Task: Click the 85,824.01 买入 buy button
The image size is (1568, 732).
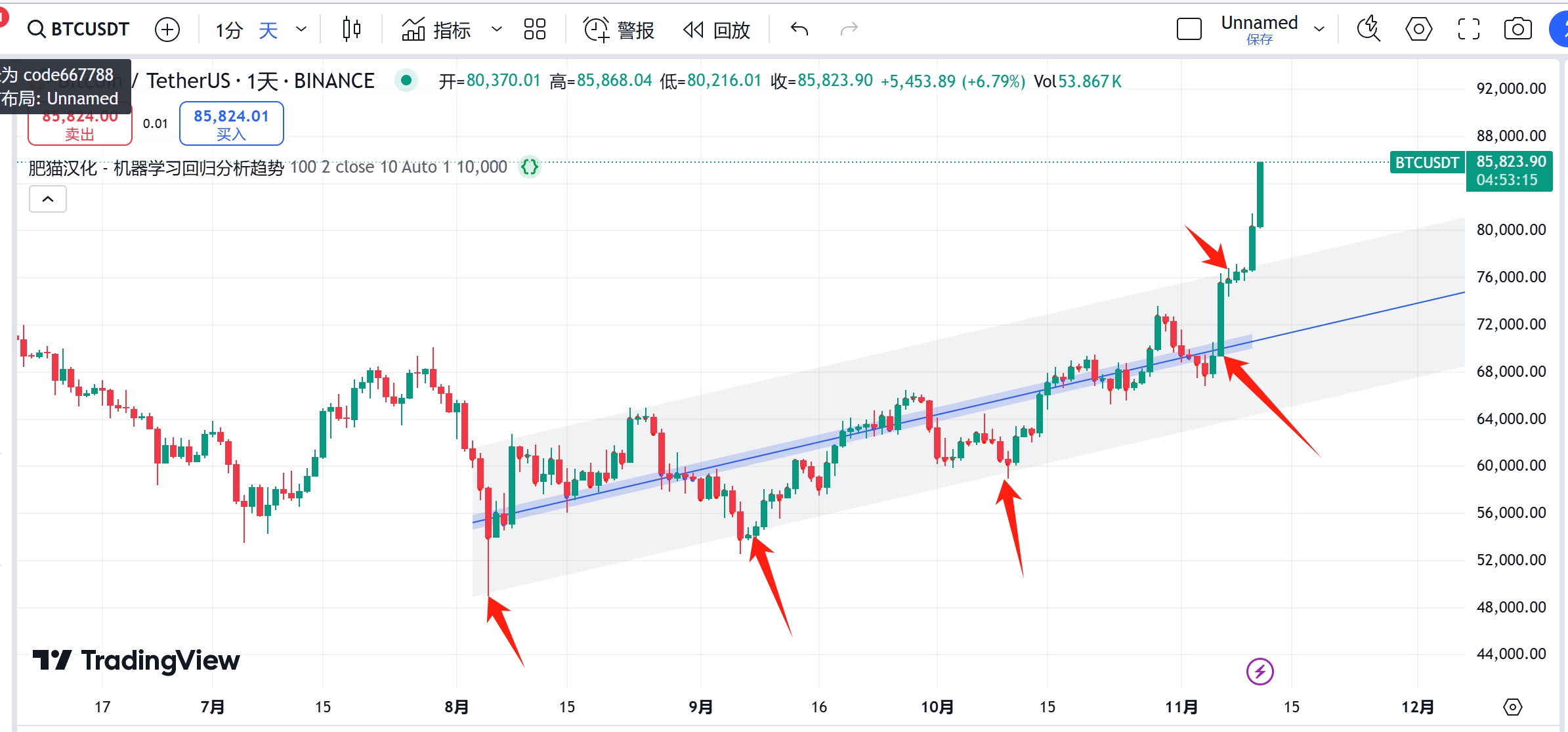Action: coord(231,123)
